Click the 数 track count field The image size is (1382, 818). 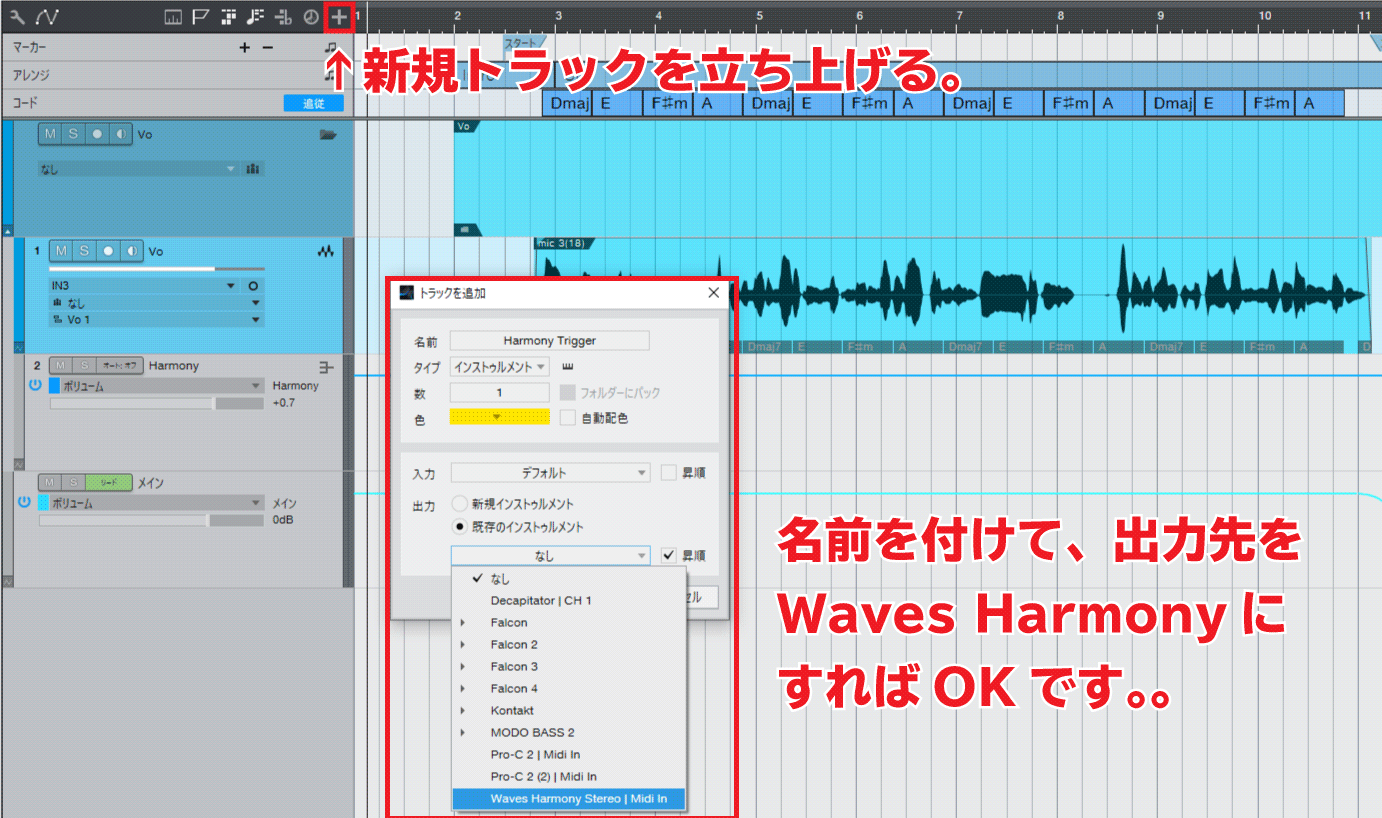point(500,393)
